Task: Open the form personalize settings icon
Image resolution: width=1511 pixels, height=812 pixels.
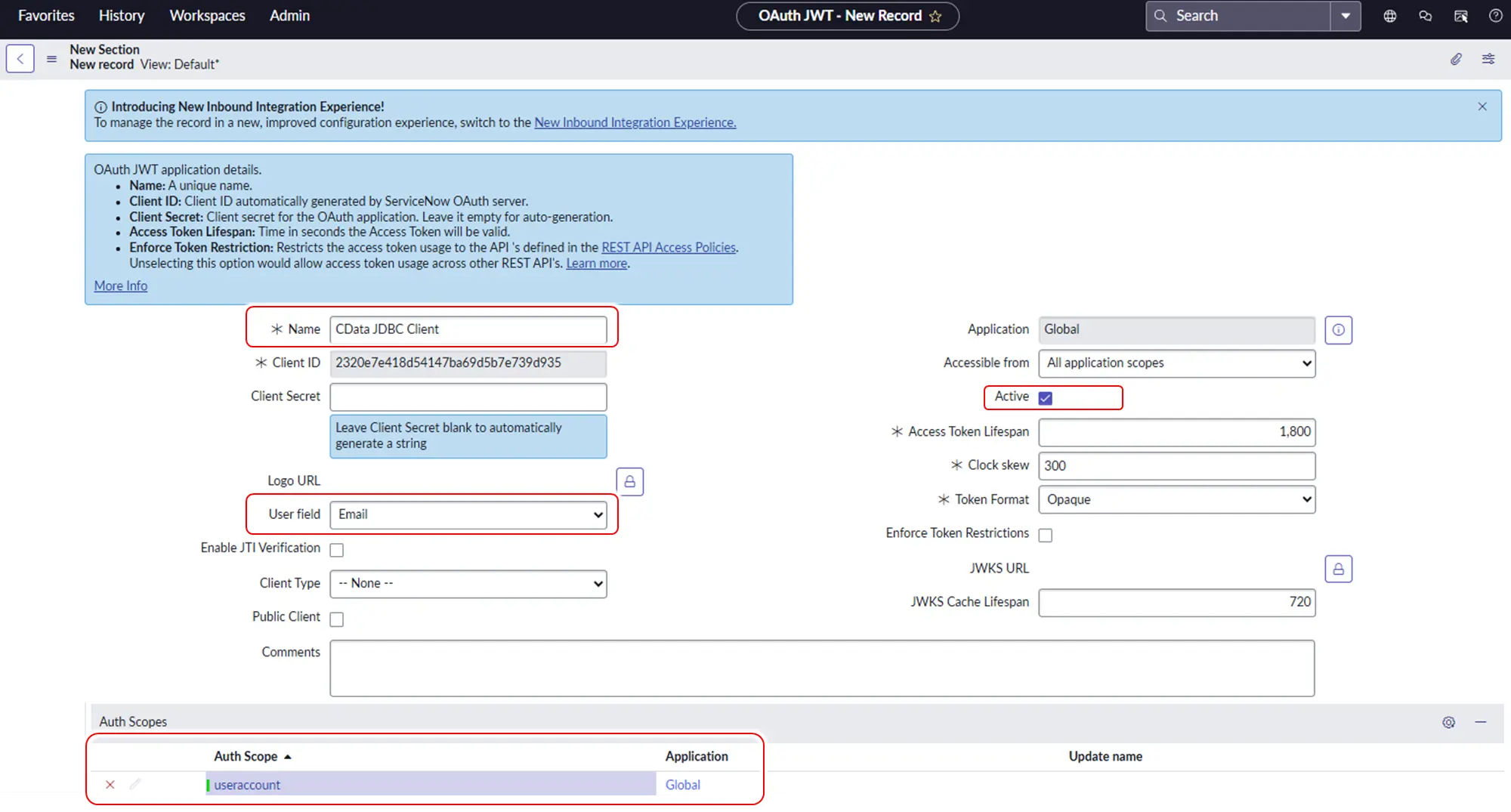Action: 1488,59
